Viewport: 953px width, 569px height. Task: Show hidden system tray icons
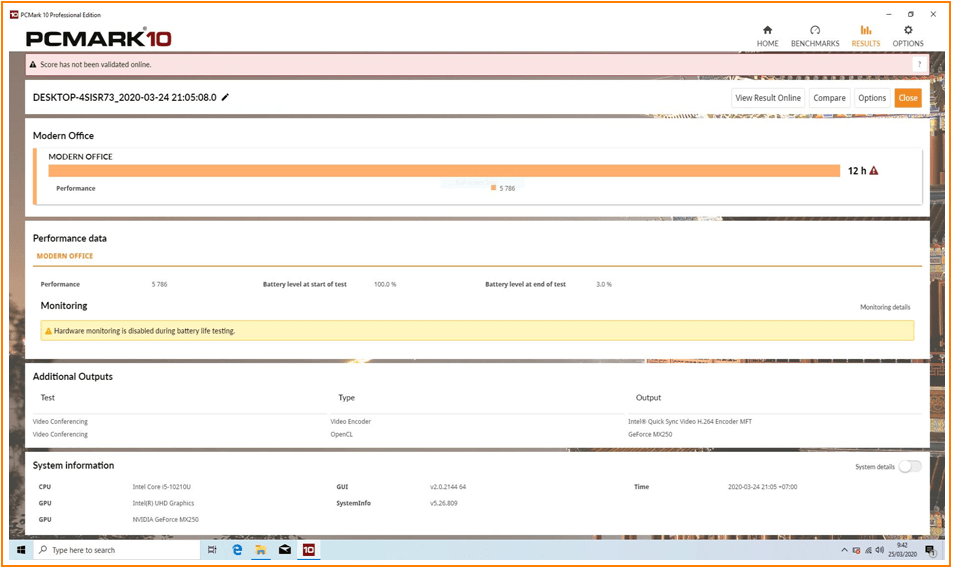(x=841, y=551)
